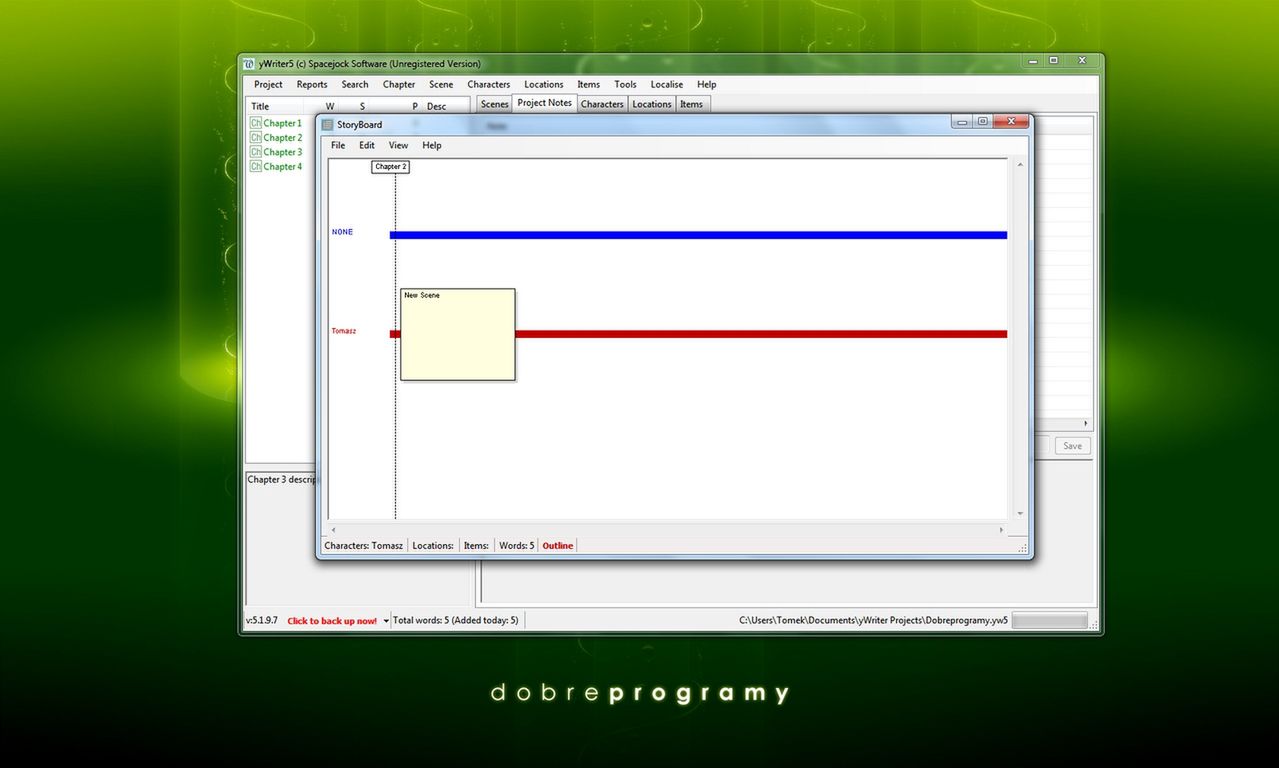This screenshot has height=768, width=1279.
Task: Switch to the Project Notes tab
Action: point(544,103)
